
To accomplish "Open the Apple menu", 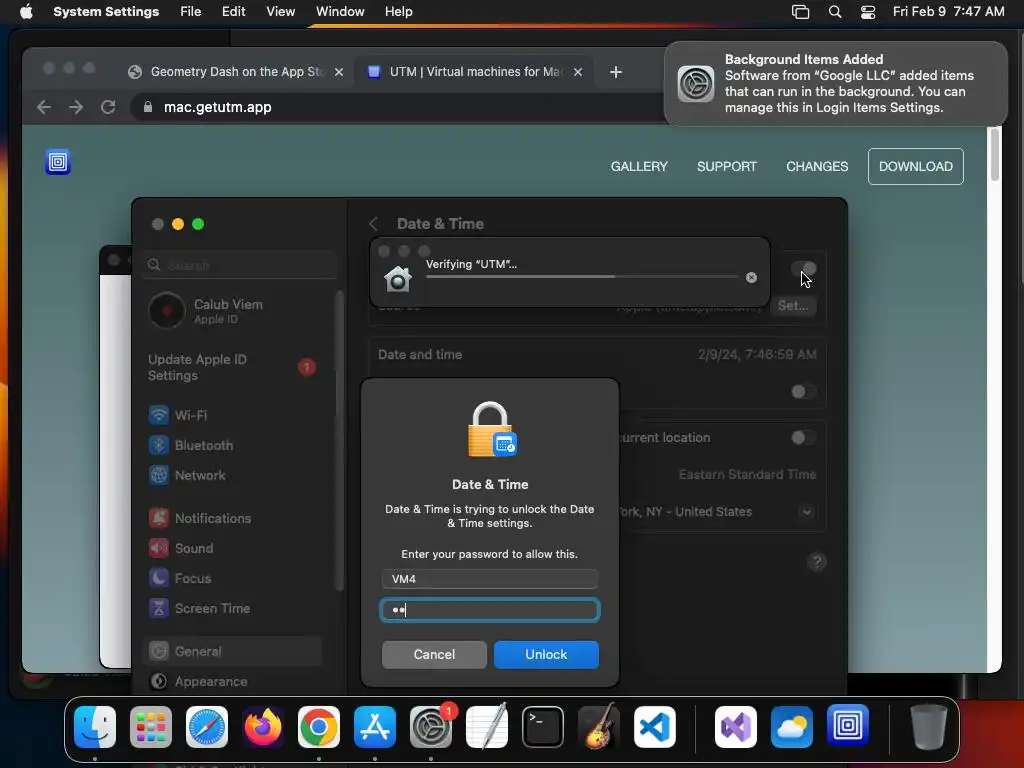I will (26, 12).
